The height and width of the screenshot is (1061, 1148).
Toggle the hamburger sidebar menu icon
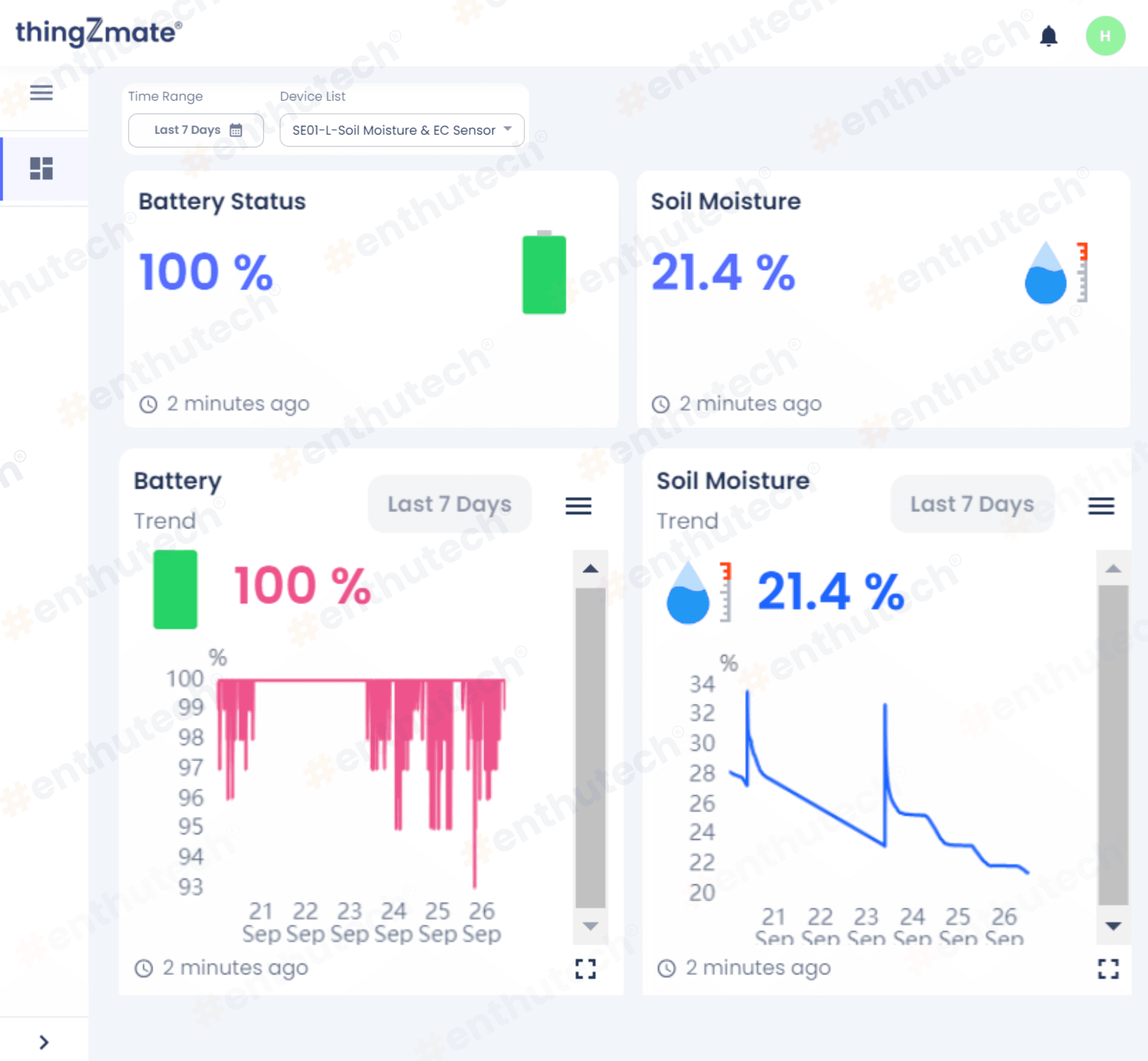click(x=41, y=92)
